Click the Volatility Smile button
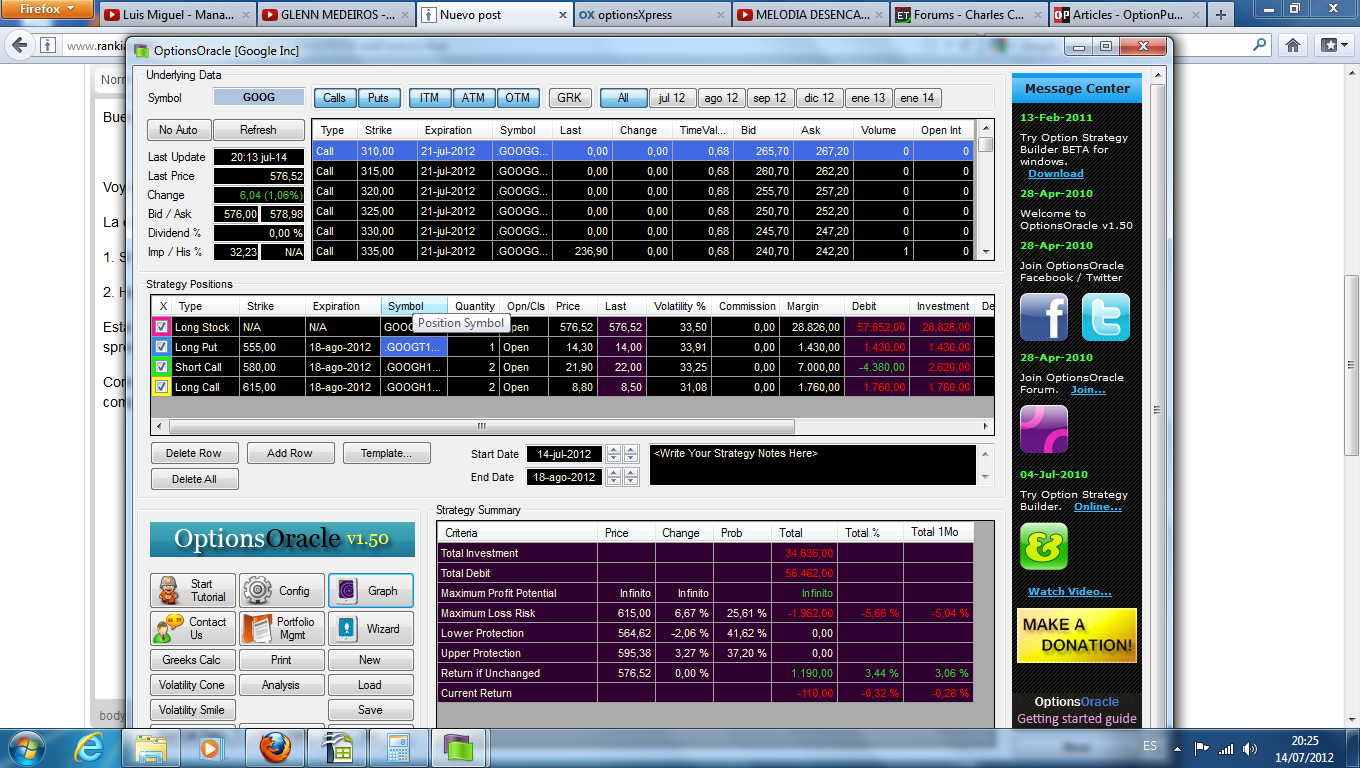Image resolution: width=1360 pixels, height=768 pixels. tap(192, 710)
